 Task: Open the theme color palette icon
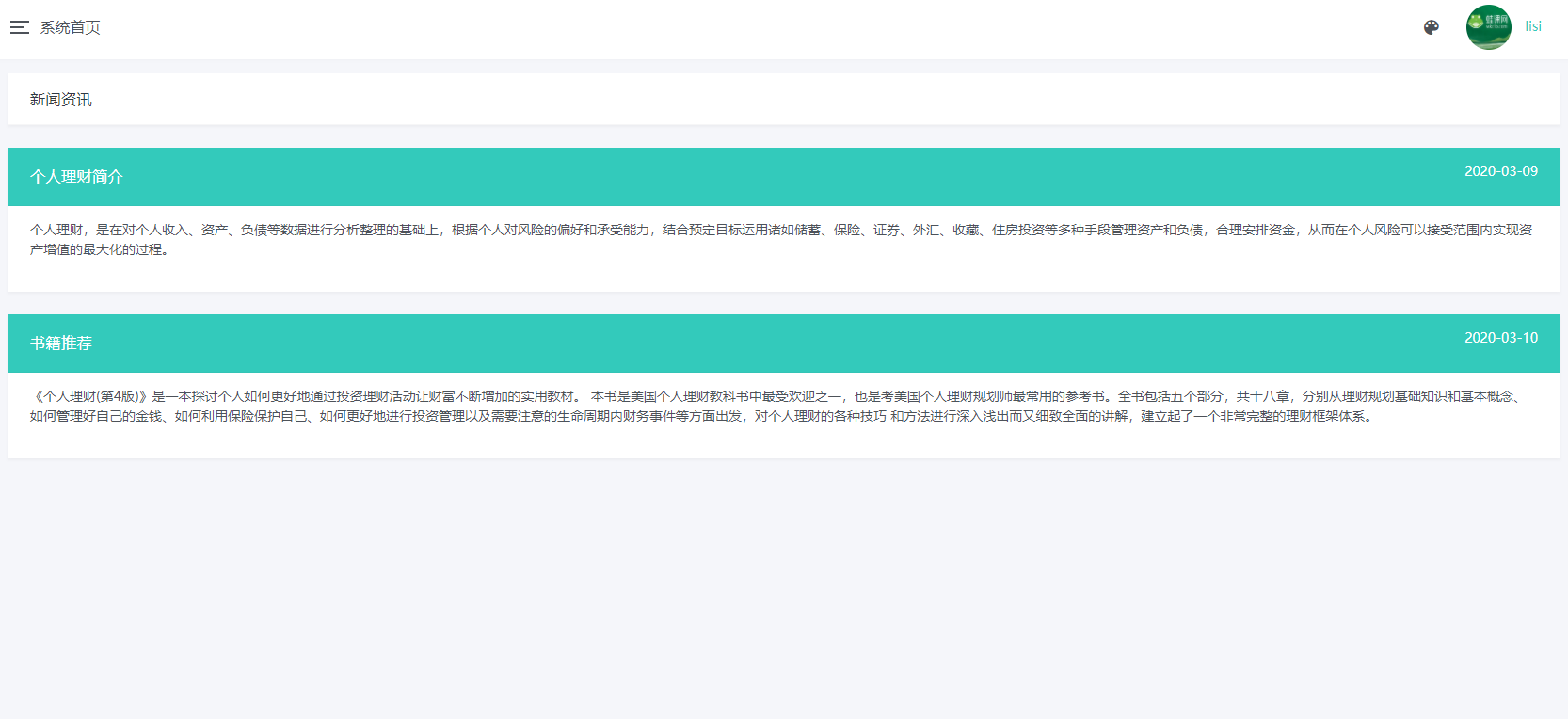1432,27
